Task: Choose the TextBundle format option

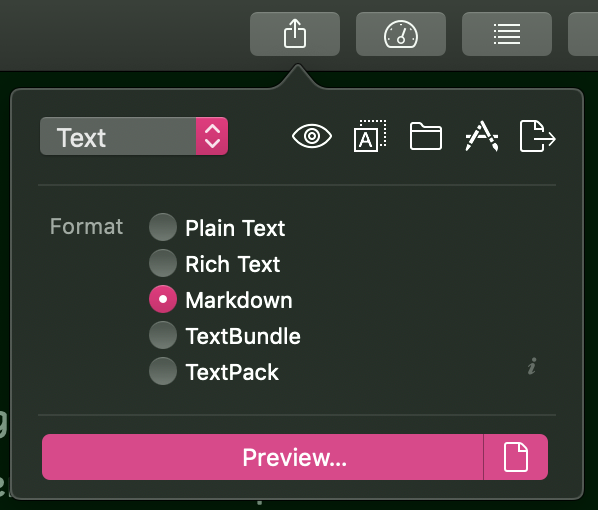Action: click(x=225, y=336)
